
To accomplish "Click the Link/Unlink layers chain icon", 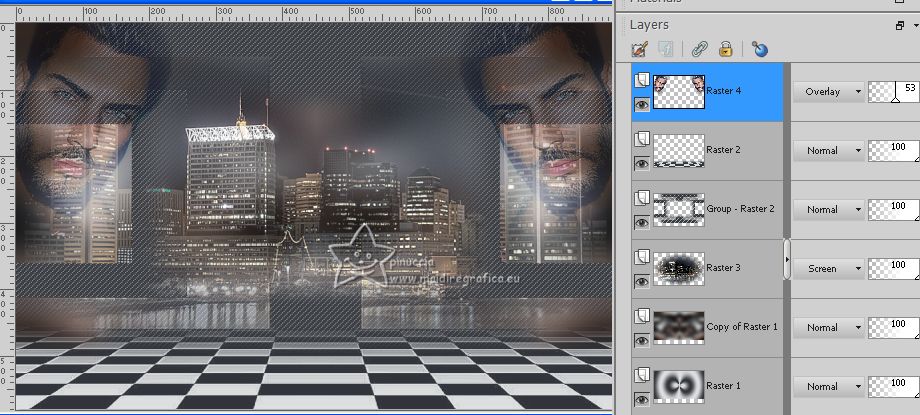I will click(x=699, y=49).
